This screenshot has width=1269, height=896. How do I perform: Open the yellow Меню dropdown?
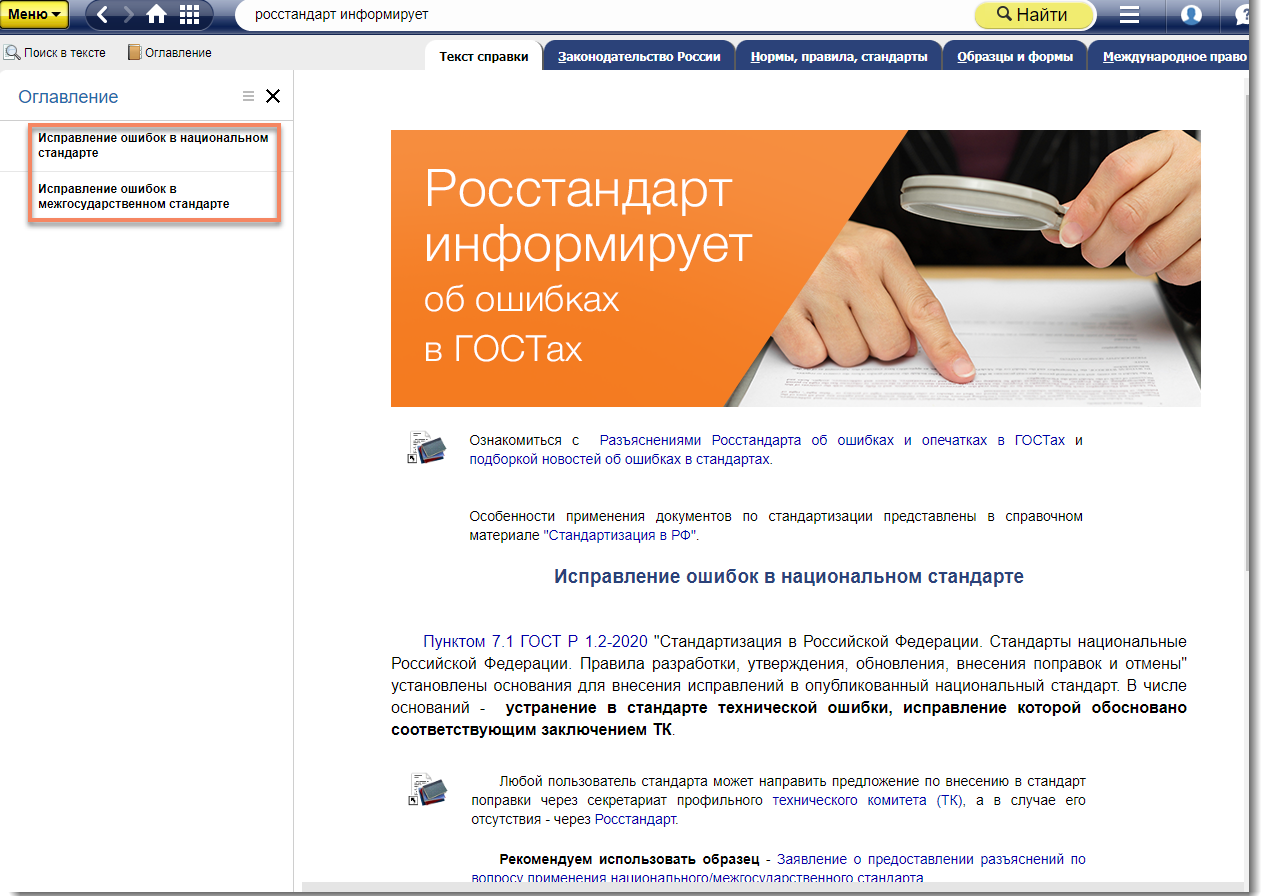(x=35, y=15)
